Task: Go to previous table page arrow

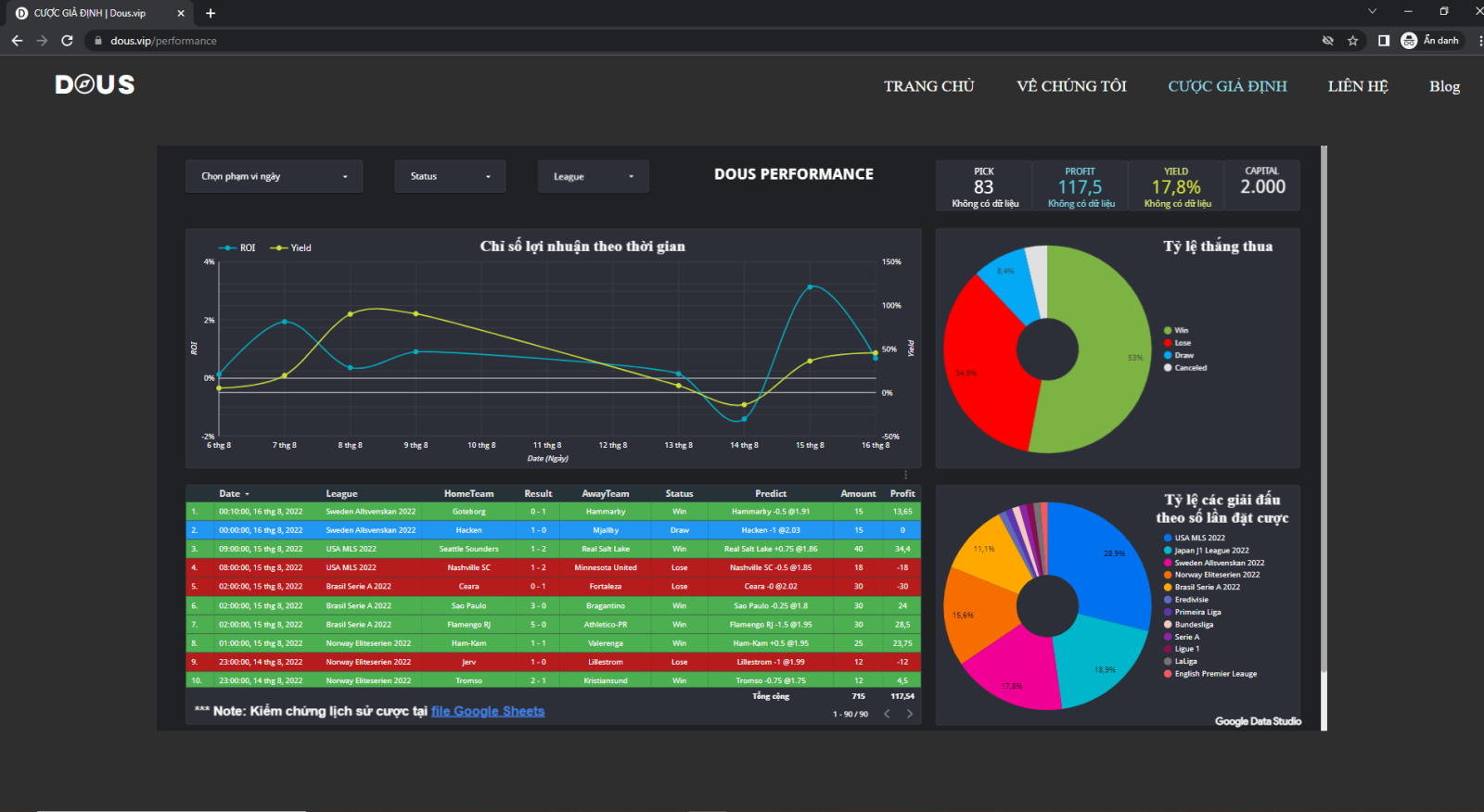Action: click(887, 714)
